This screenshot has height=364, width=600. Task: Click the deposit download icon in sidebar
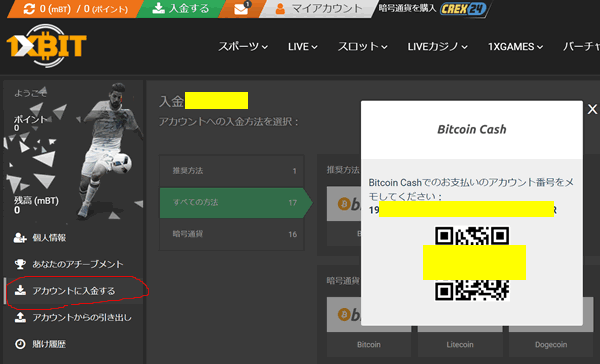point(20,291)
